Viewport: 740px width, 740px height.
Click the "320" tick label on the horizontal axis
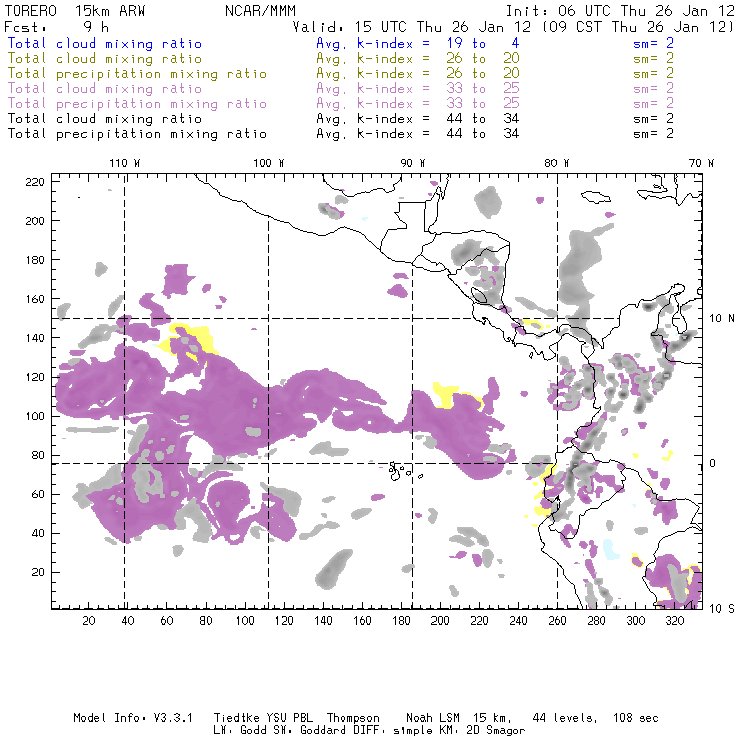(x=674, y=621)
